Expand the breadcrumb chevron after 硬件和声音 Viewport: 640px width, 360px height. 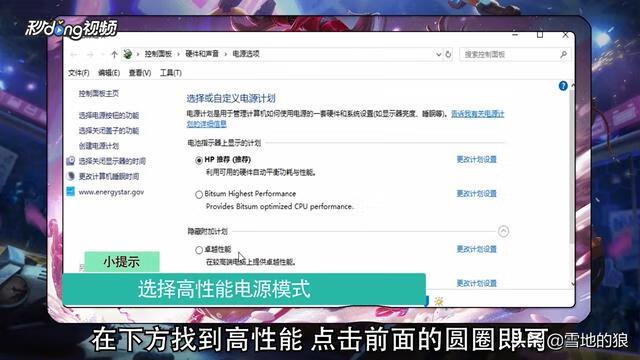(225, 54)
